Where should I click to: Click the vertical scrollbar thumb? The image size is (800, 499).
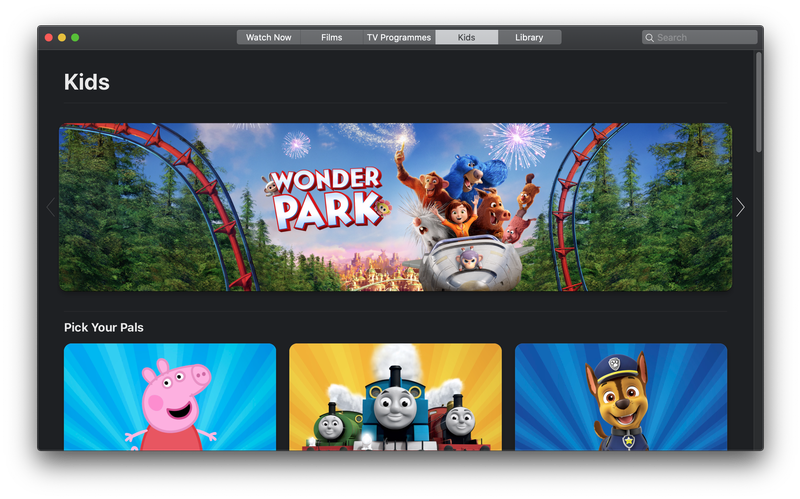click(759, 102)
